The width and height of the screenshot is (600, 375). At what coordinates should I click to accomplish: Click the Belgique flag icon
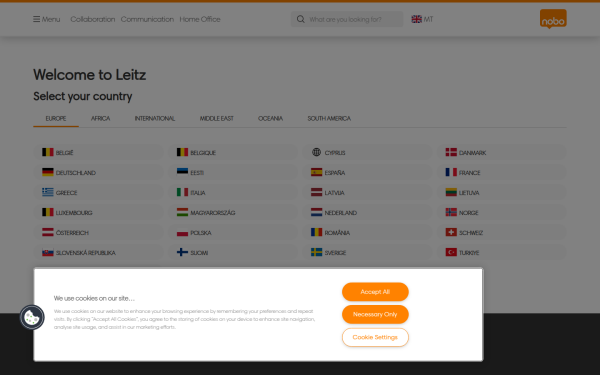tap(182, 152)
